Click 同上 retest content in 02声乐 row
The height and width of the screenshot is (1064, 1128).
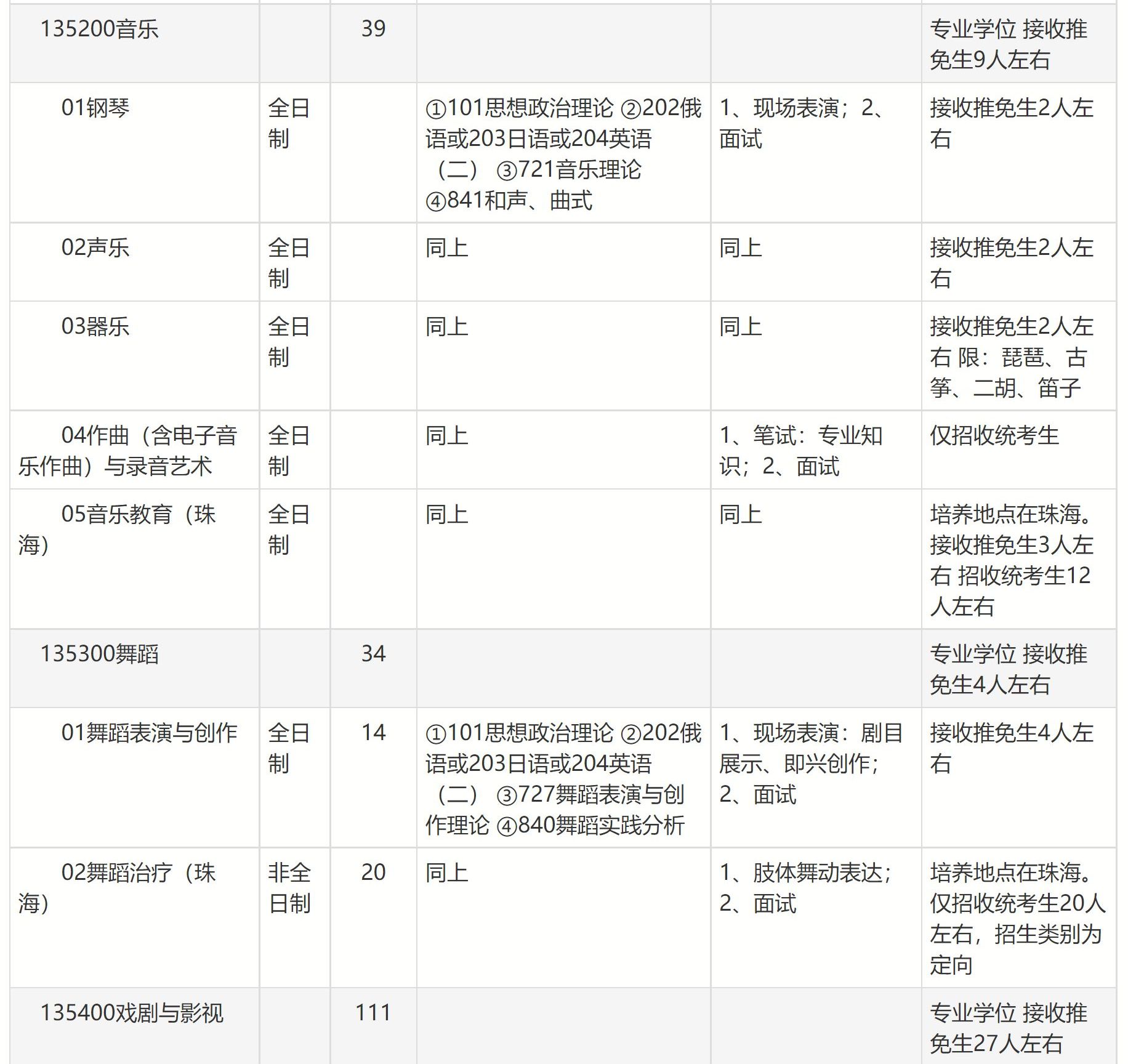coord(741,248)
